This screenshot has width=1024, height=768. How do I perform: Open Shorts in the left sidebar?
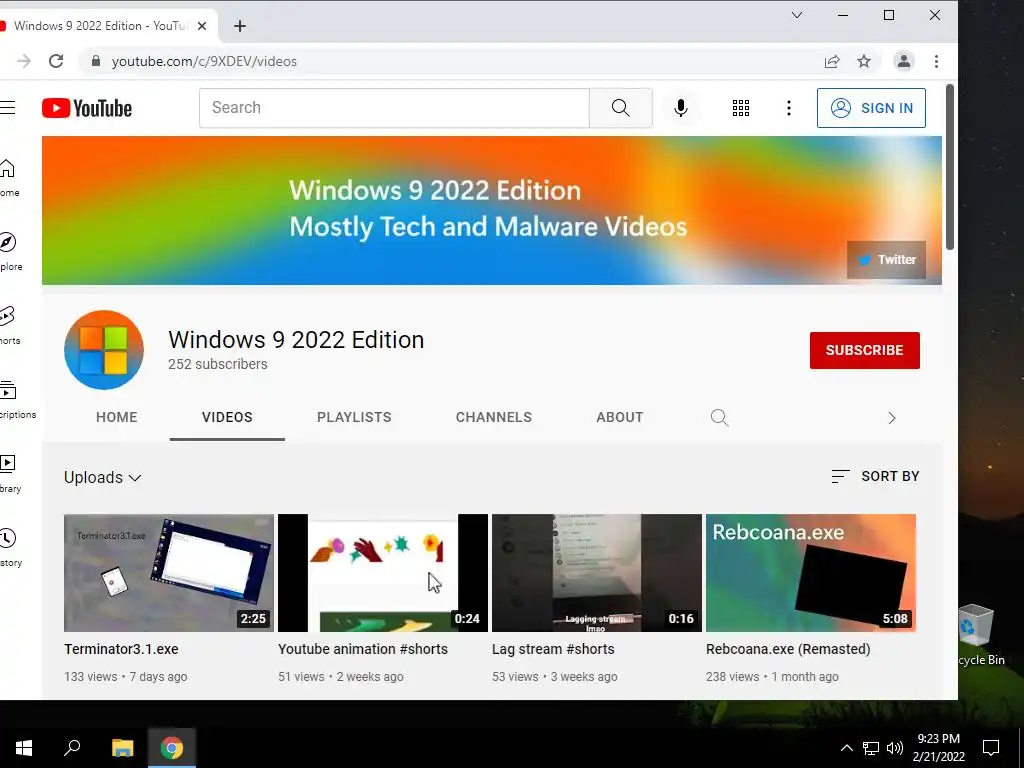click(x=10, y=325)
